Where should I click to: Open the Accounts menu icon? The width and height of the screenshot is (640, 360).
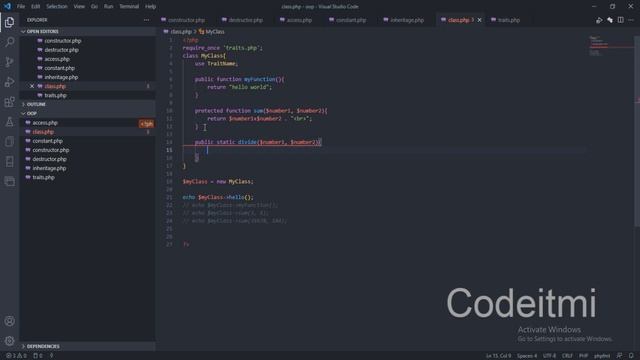tap(9, 321)
